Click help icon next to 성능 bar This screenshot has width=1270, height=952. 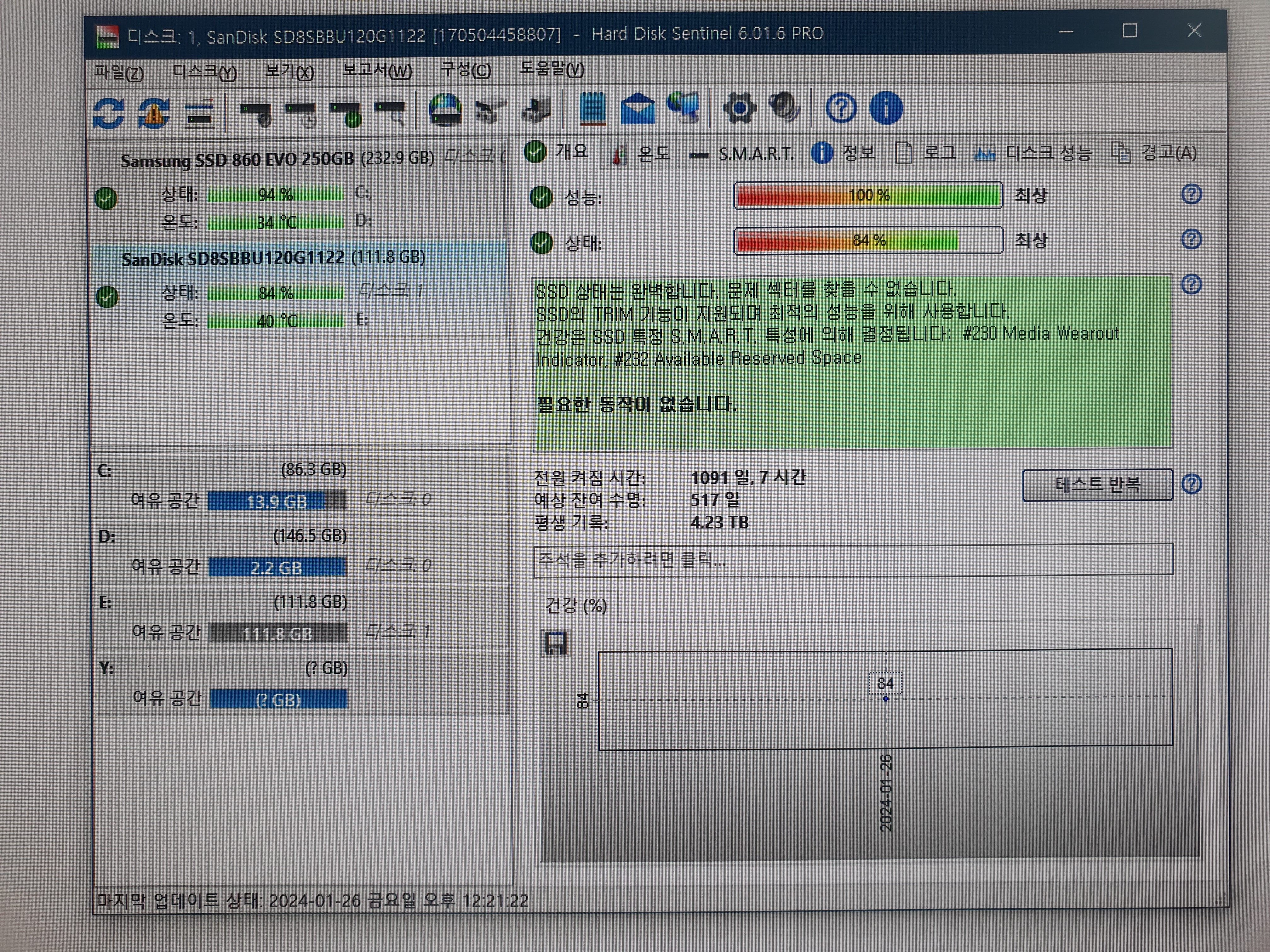1191,194
